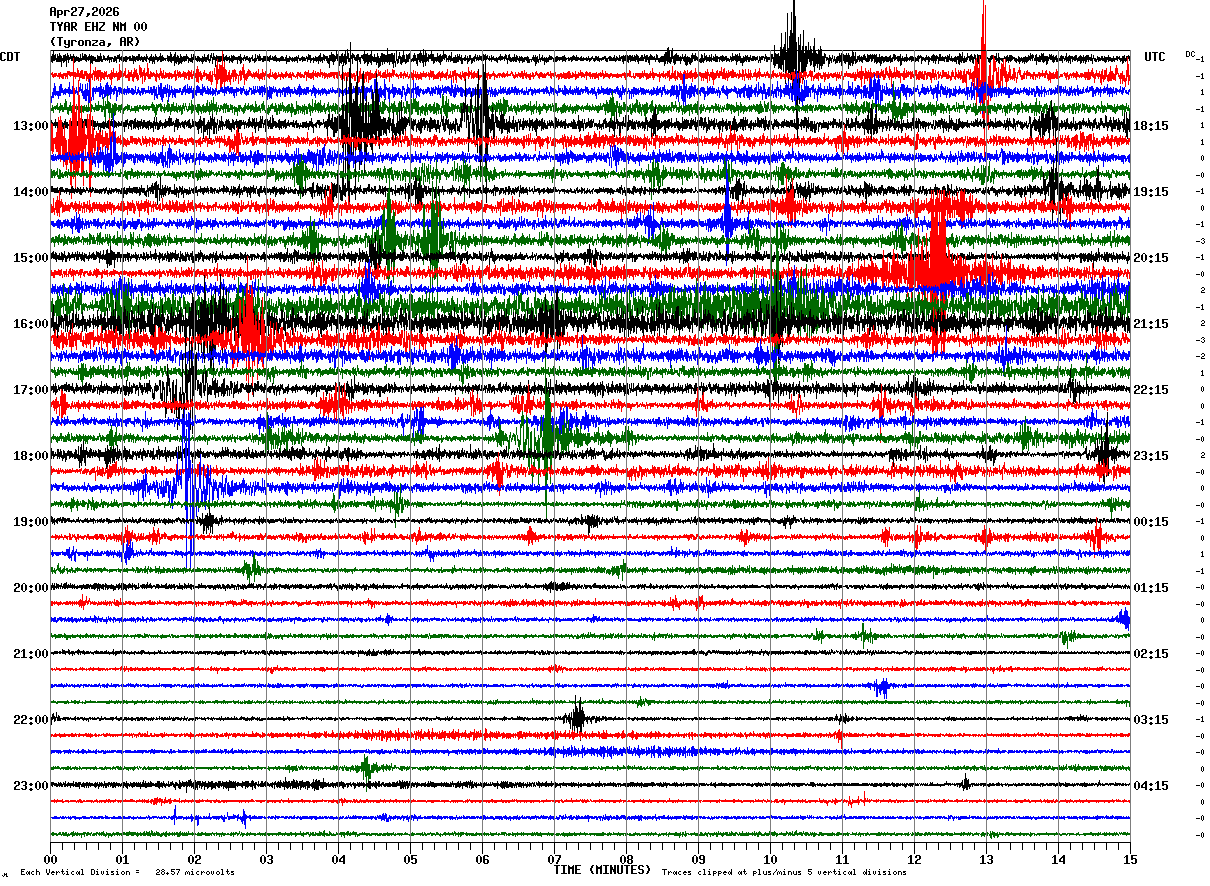Select minute tick 05 on time axis
Screen dimensions: 1210x886
(410, 859)
